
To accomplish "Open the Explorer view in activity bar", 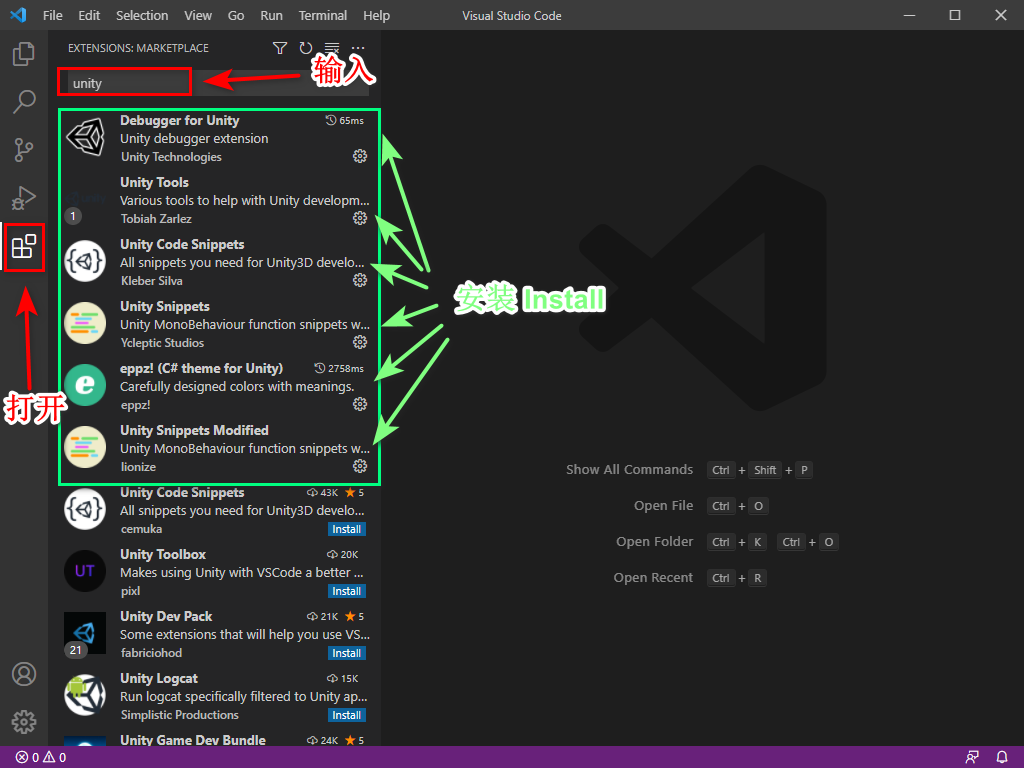I will [x=24, y=54].
